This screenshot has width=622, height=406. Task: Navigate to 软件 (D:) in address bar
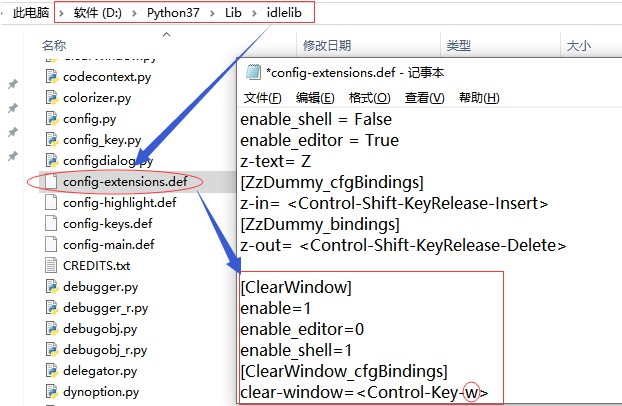[x=97, y=13]
